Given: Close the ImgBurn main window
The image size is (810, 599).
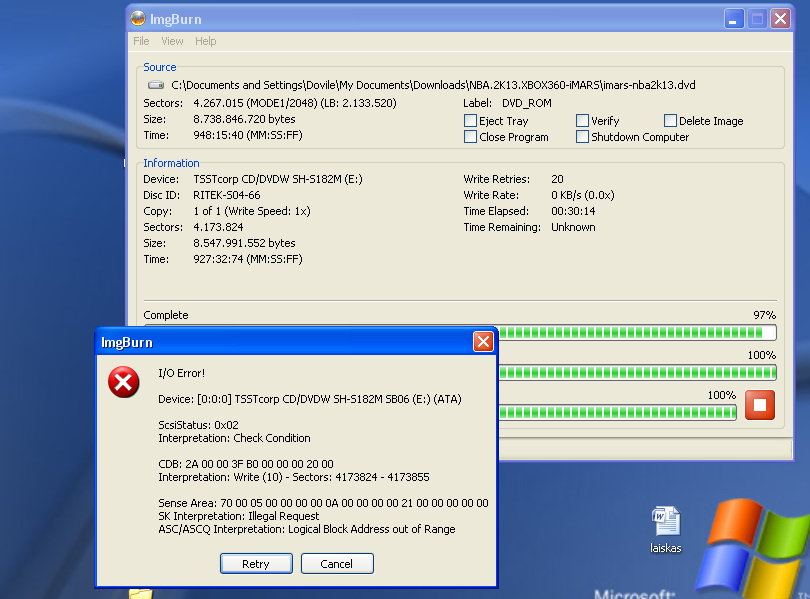Looking at the screenshot, I should pos(780,19).
